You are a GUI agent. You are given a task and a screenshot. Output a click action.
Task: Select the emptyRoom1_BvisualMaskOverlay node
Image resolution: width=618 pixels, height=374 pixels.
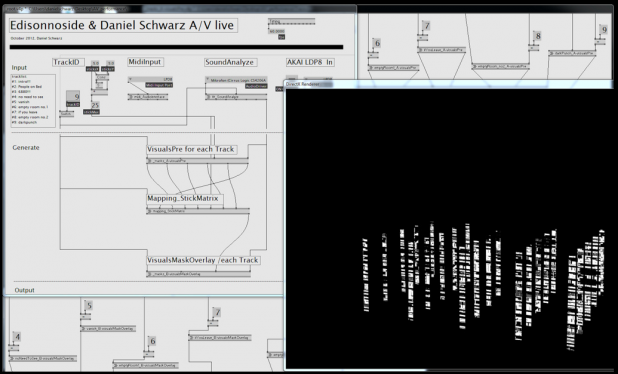pos(146,365)
